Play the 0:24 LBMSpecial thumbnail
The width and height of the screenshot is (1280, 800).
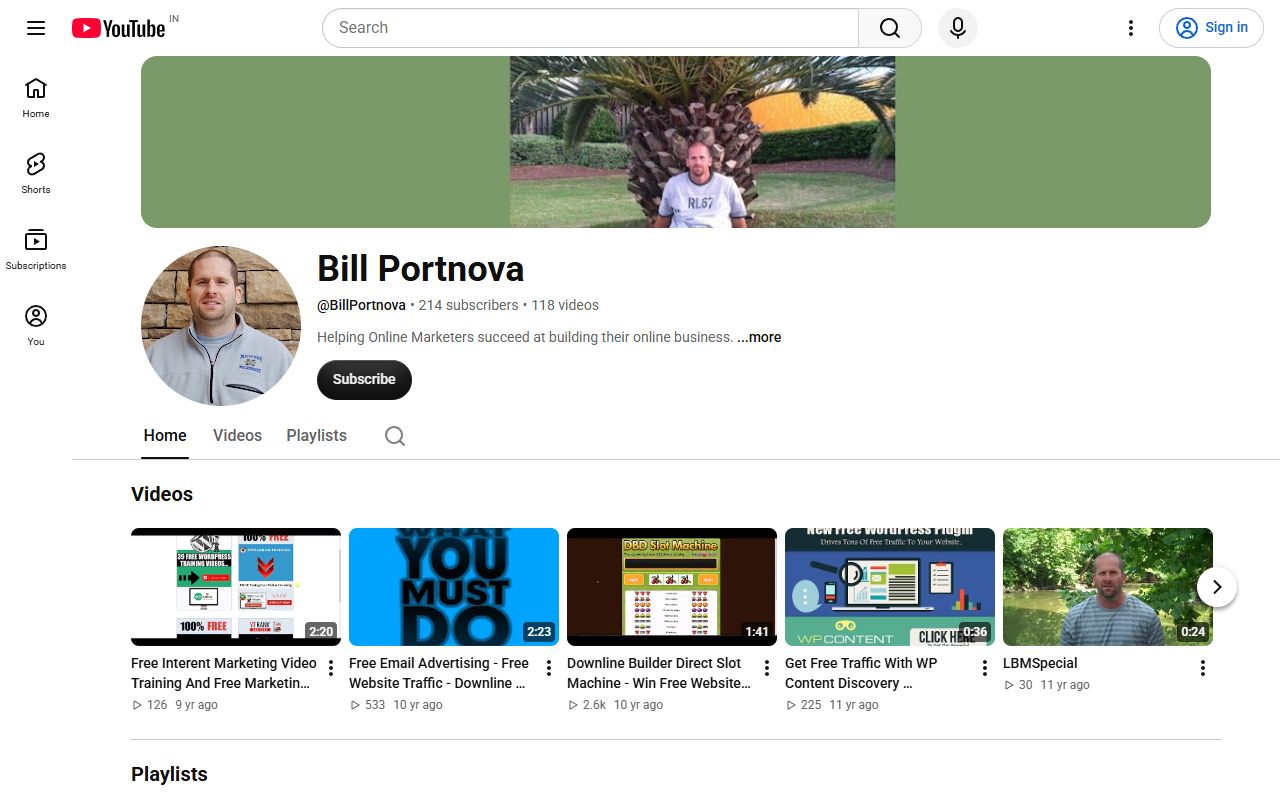click(1108, 587)
